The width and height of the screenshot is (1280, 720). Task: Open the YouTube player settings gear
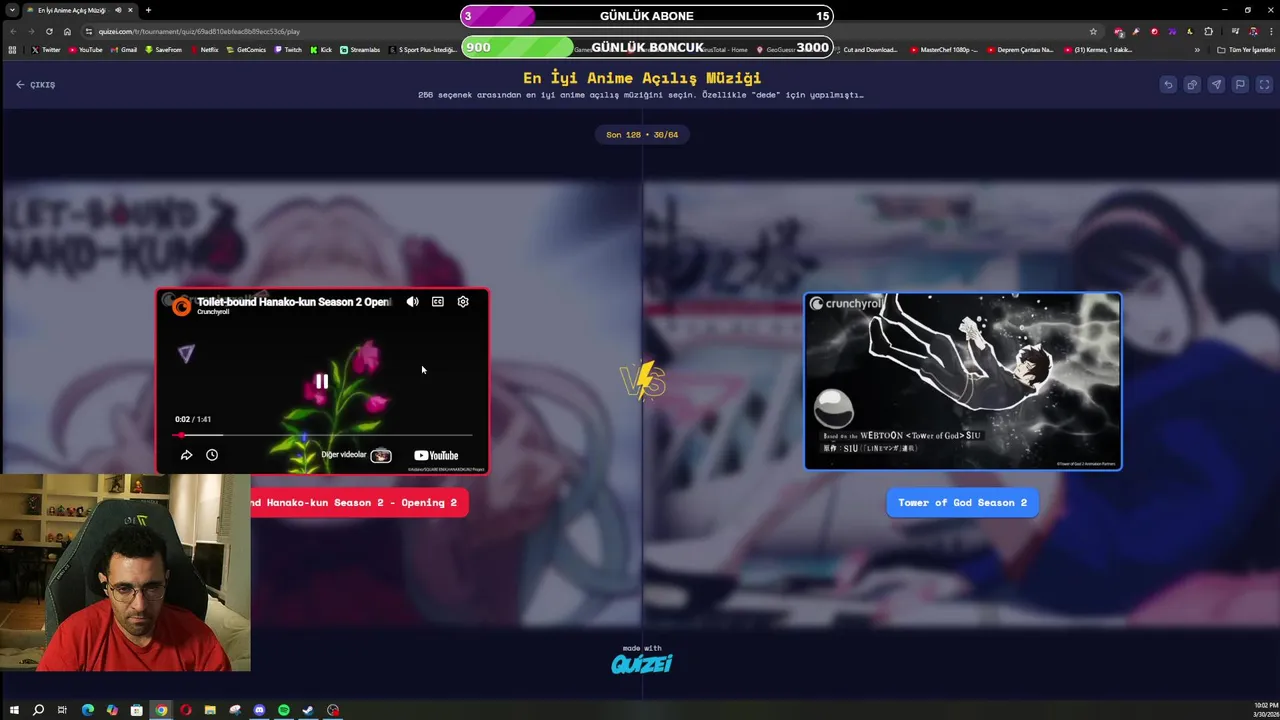(463, 302)
